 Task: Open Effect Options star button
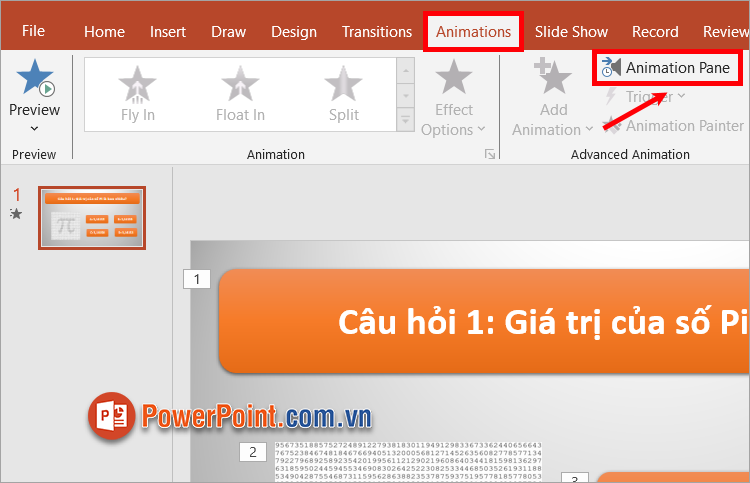(453, 77)
